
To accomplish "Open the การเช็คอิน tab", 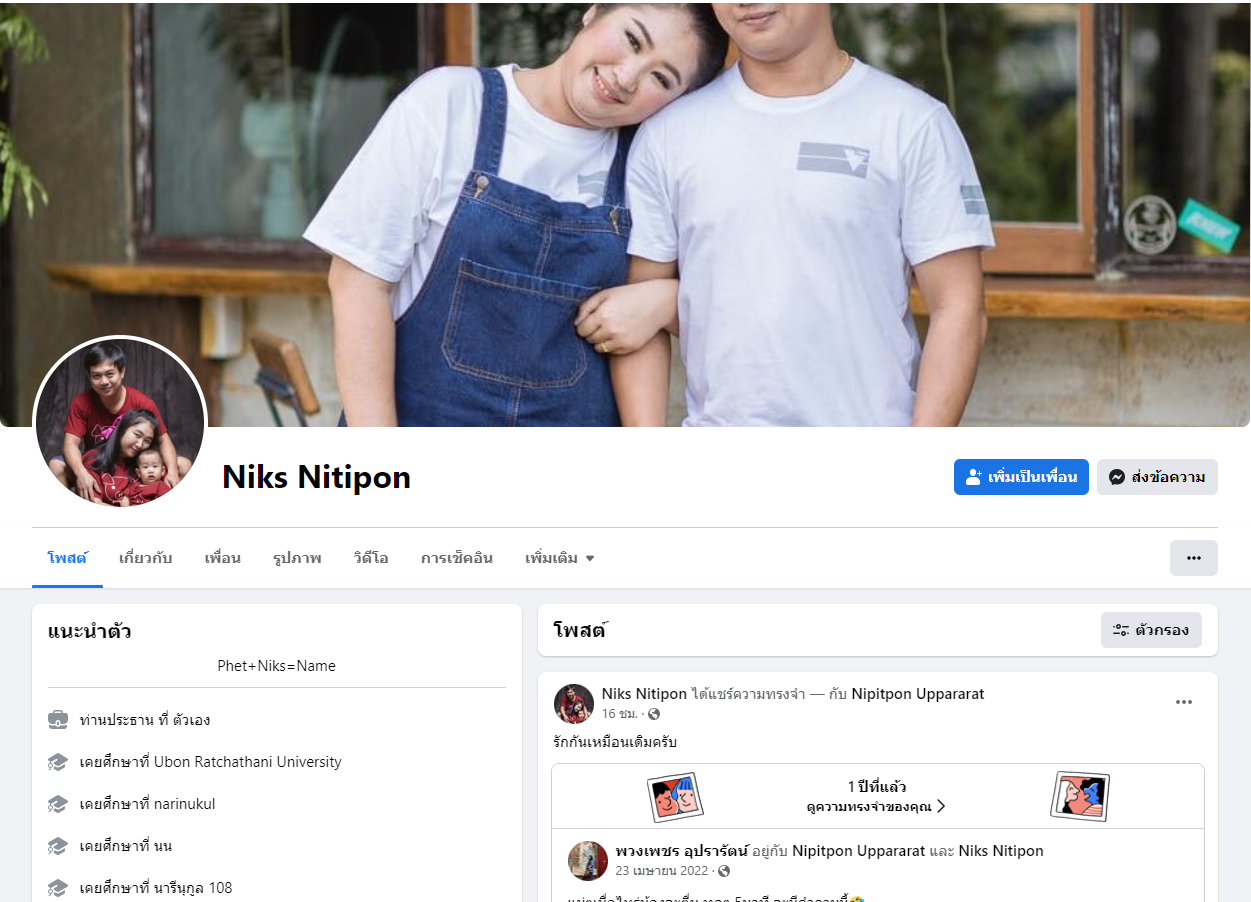I will pyautogui.click(x=457, y=558).
